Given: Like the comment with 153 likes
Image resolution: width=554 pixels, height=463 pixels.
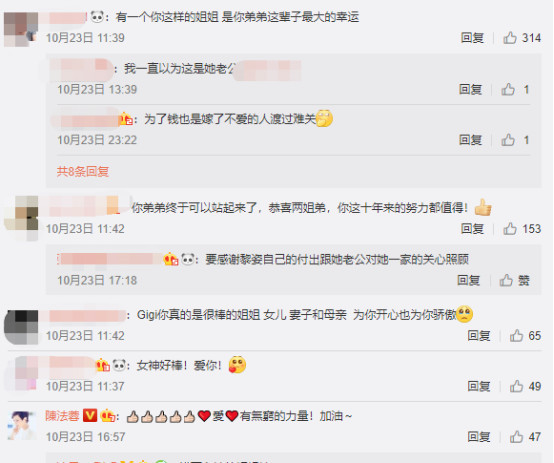Looking at the screenshot, I should tap(510, 229).
